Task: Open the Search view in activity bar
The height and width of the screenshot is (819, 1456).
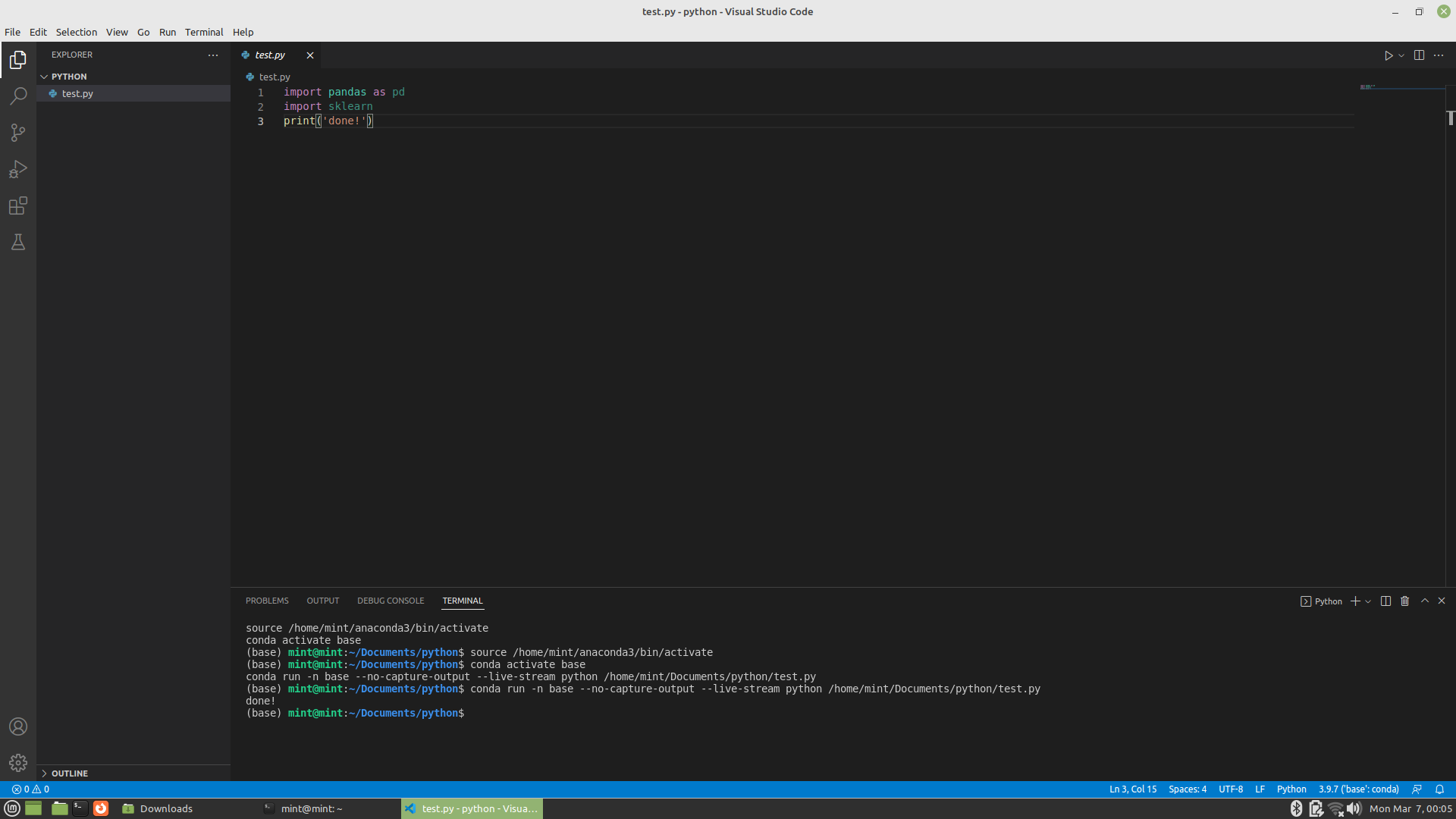Action: click(18, 96)
